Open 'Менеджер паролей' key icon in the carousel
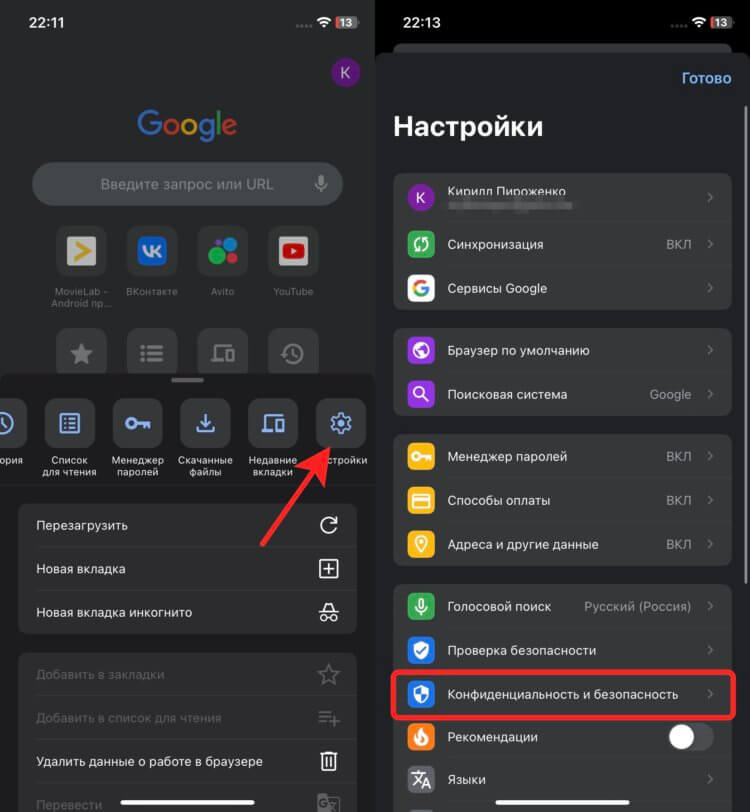750x812 pixels. 137,423
